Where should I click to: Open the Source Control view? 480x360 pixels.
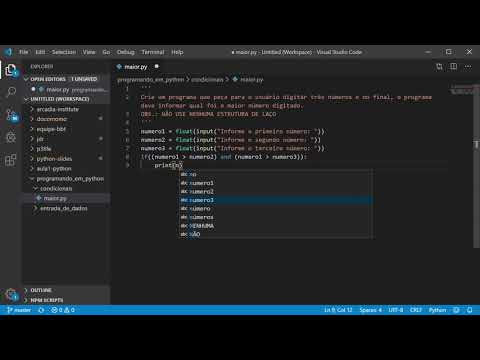click(x=12, y=115)
